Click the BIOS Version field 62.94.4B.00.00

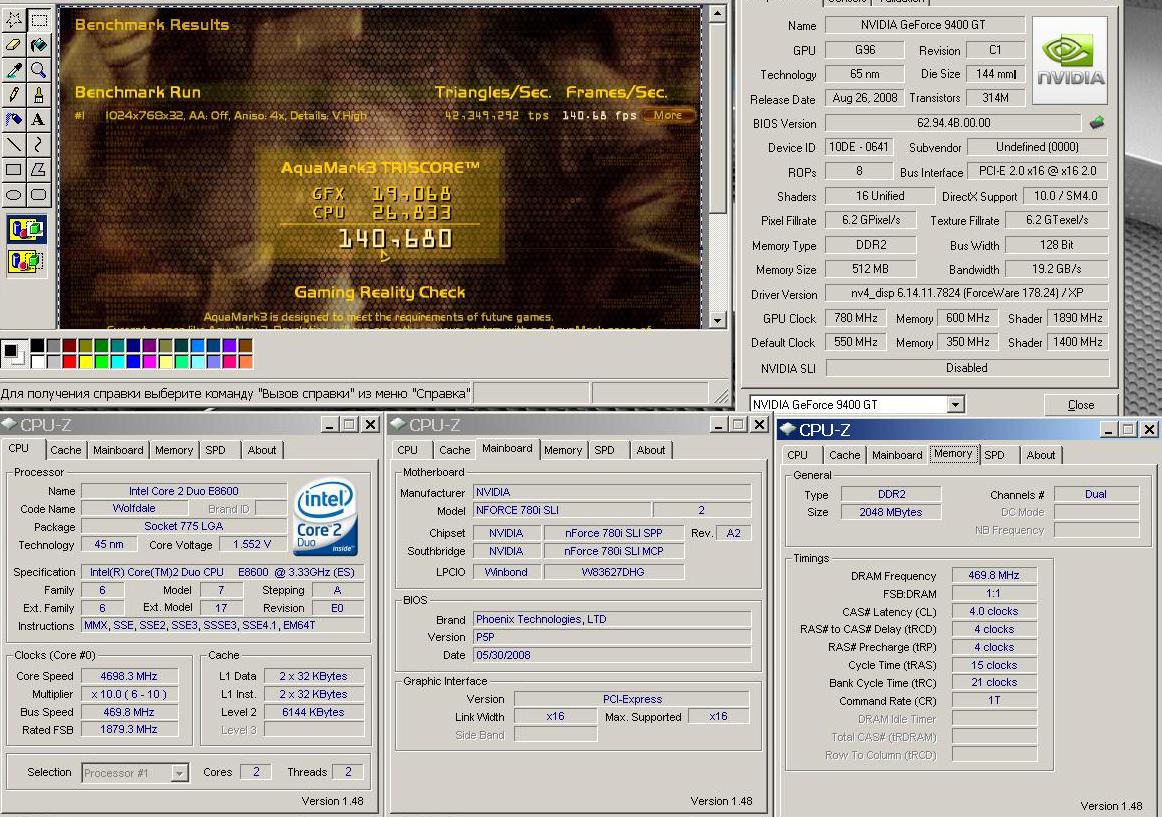tap(953, 123)
